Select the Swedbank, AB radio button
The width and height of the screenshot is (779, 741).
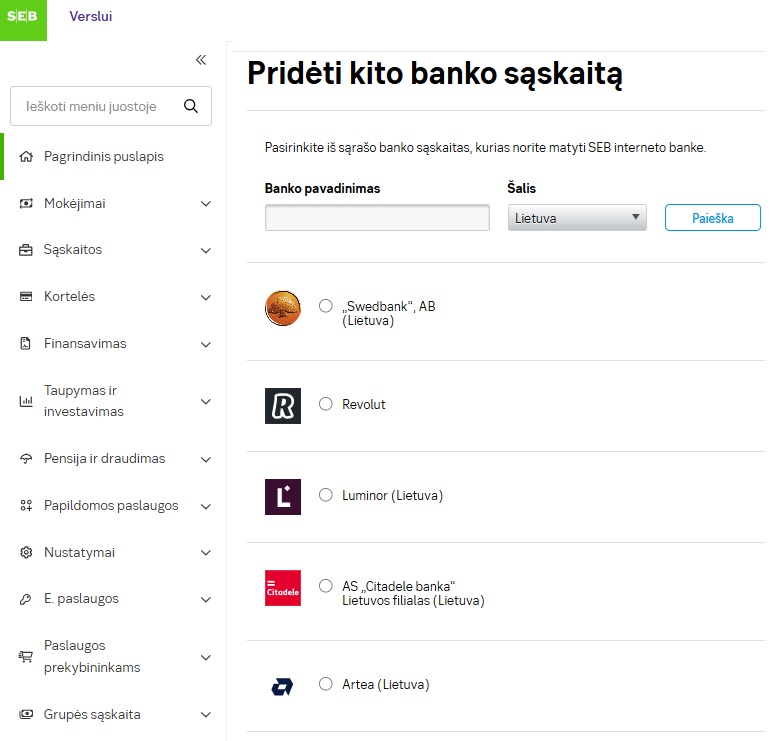click(326, 306)
